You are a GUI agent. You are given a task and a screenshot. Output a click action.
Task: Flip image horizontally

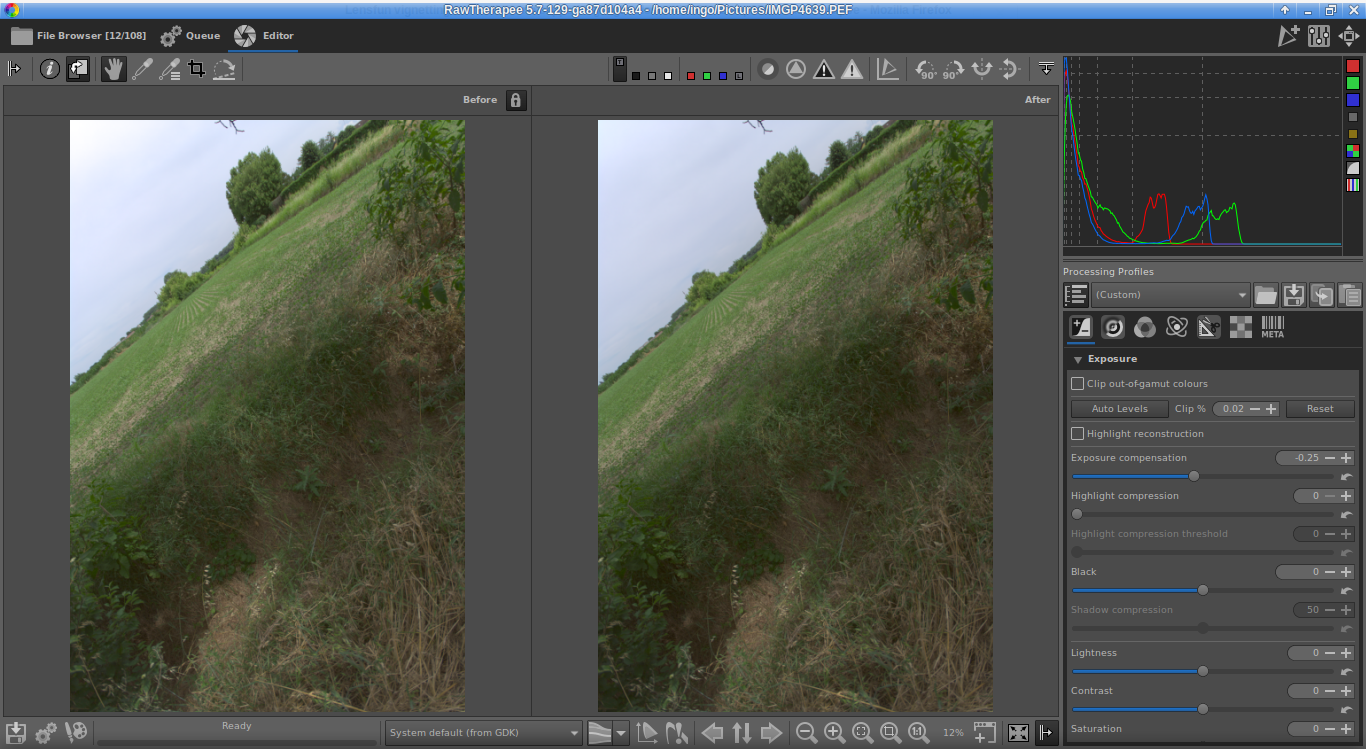(982, 69)
